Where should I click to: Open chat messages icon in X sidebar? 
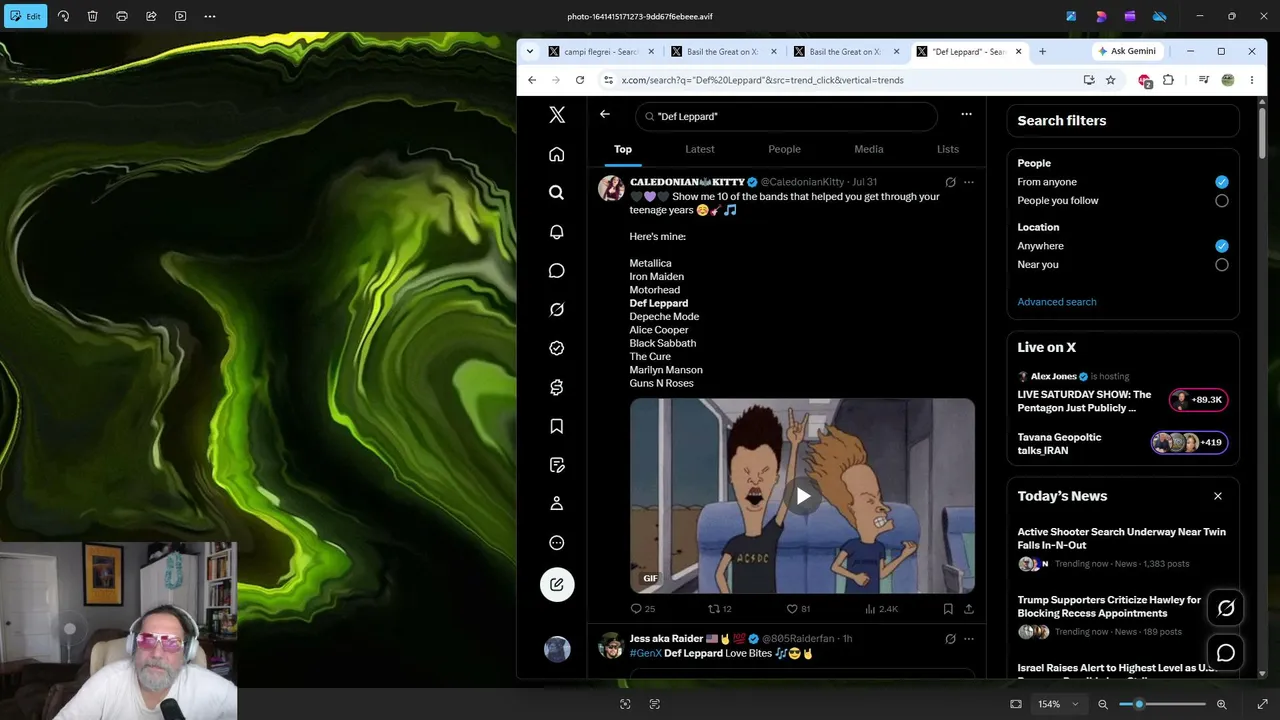tap(557, 271)
